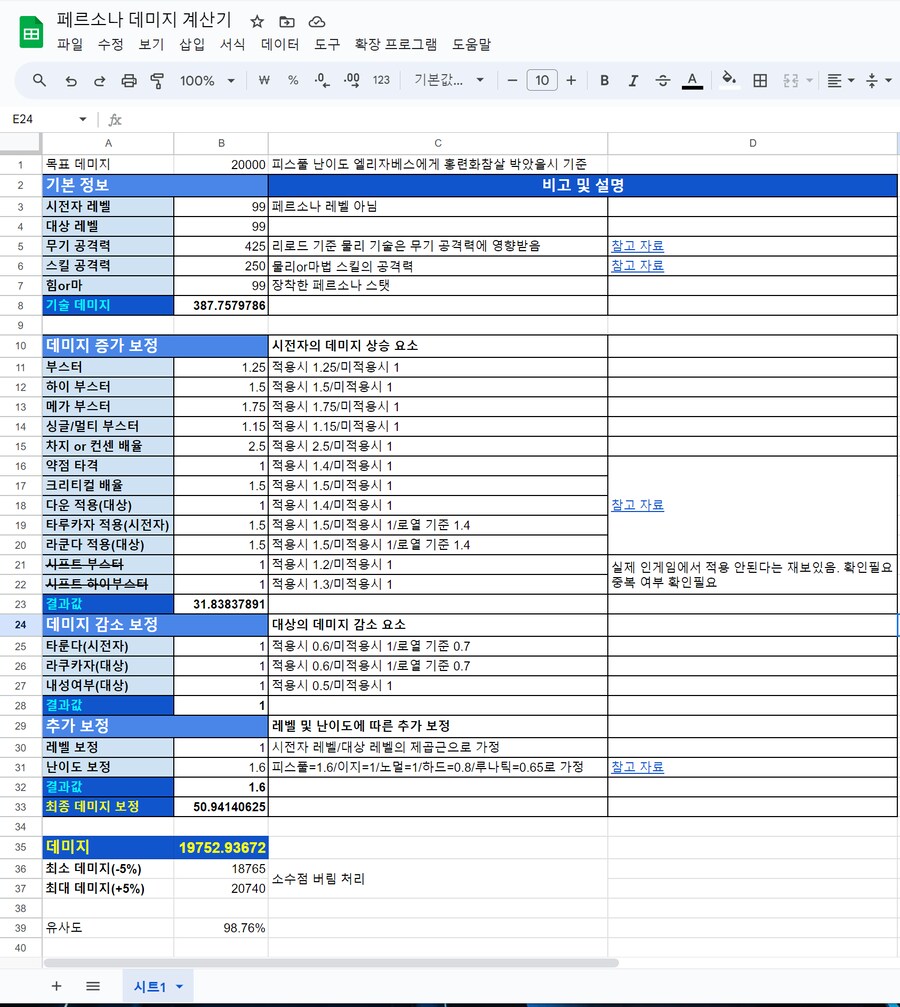Star this spreadsheet document

point(257,21)
